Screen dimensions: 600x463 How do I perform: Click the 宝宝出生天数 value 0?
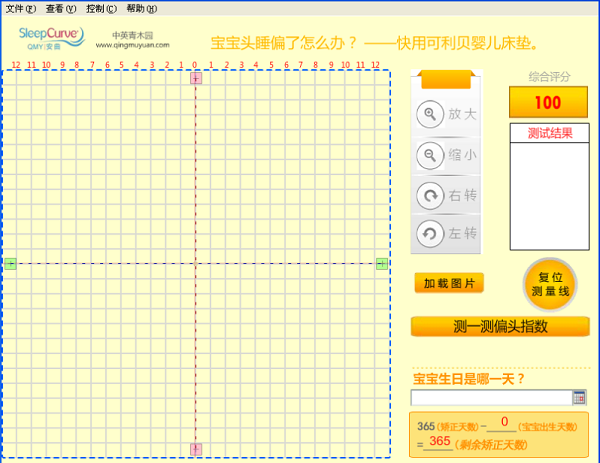pos(504,422)
